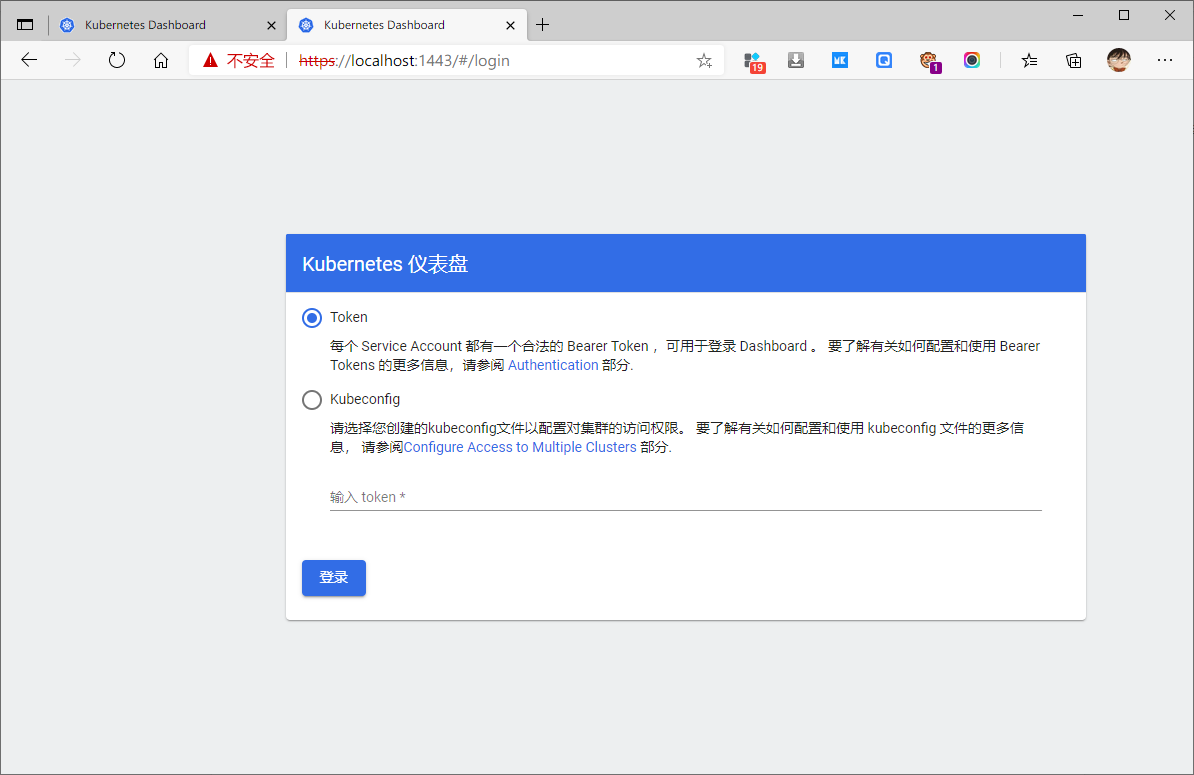This screenshot has width=1194, height=775.
Task: Open a new browser tab
Action: click(542, 25)
